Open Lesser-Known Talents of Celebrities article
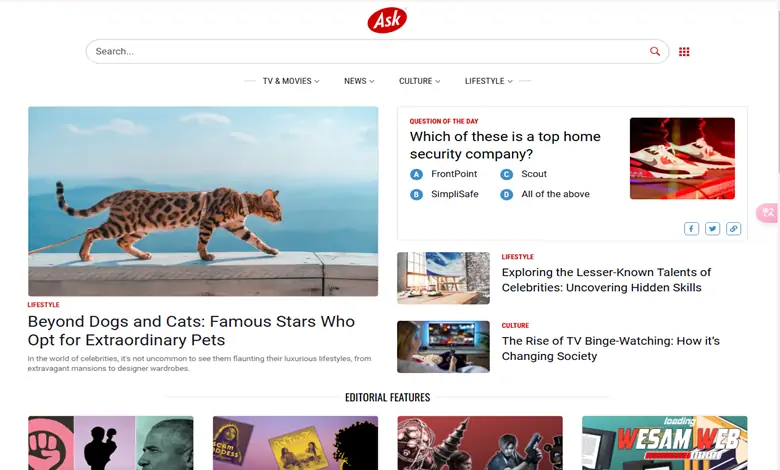This screenshot has width=780, height=470. pos(606,280)
